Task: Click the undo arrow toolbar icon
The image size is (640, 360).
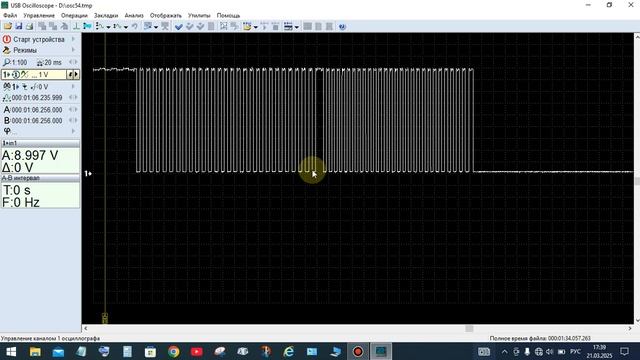Action: tap(135, 27)
